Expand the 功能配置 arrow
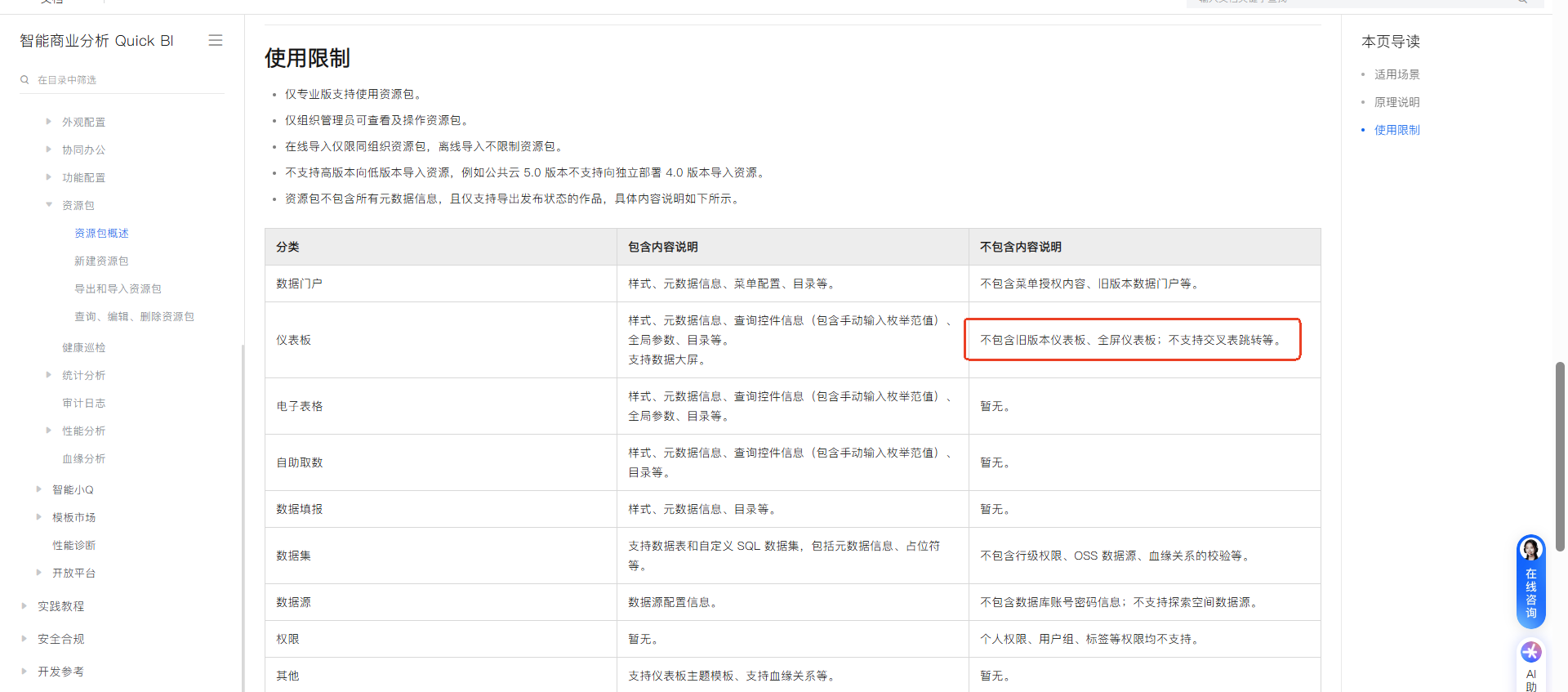The image size is (1568, 692). click(x=49, y=177)
